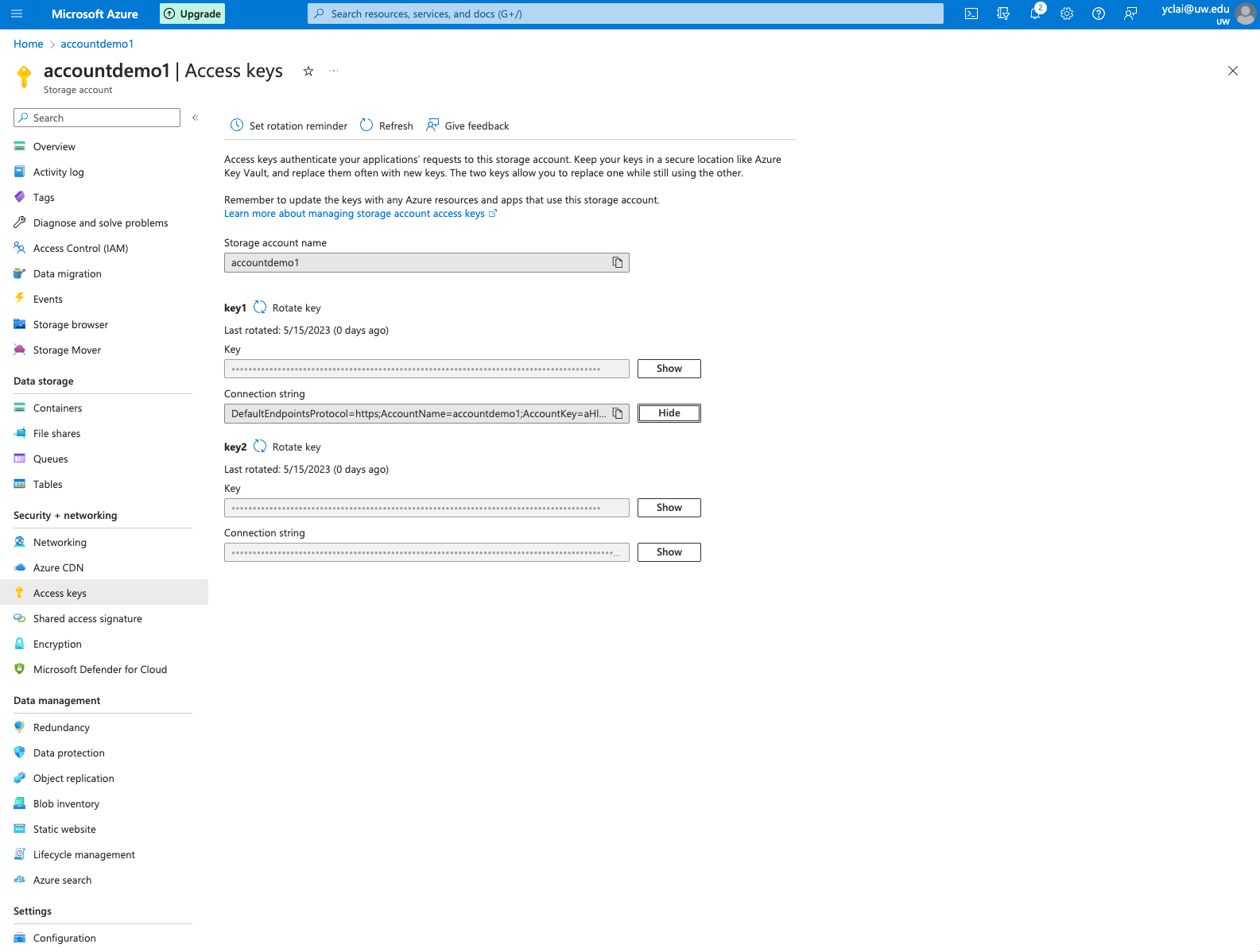Screen dimensions: 1260x952
Task: Go to the Home breadcrumb
Action: click(x=29, y=44)
